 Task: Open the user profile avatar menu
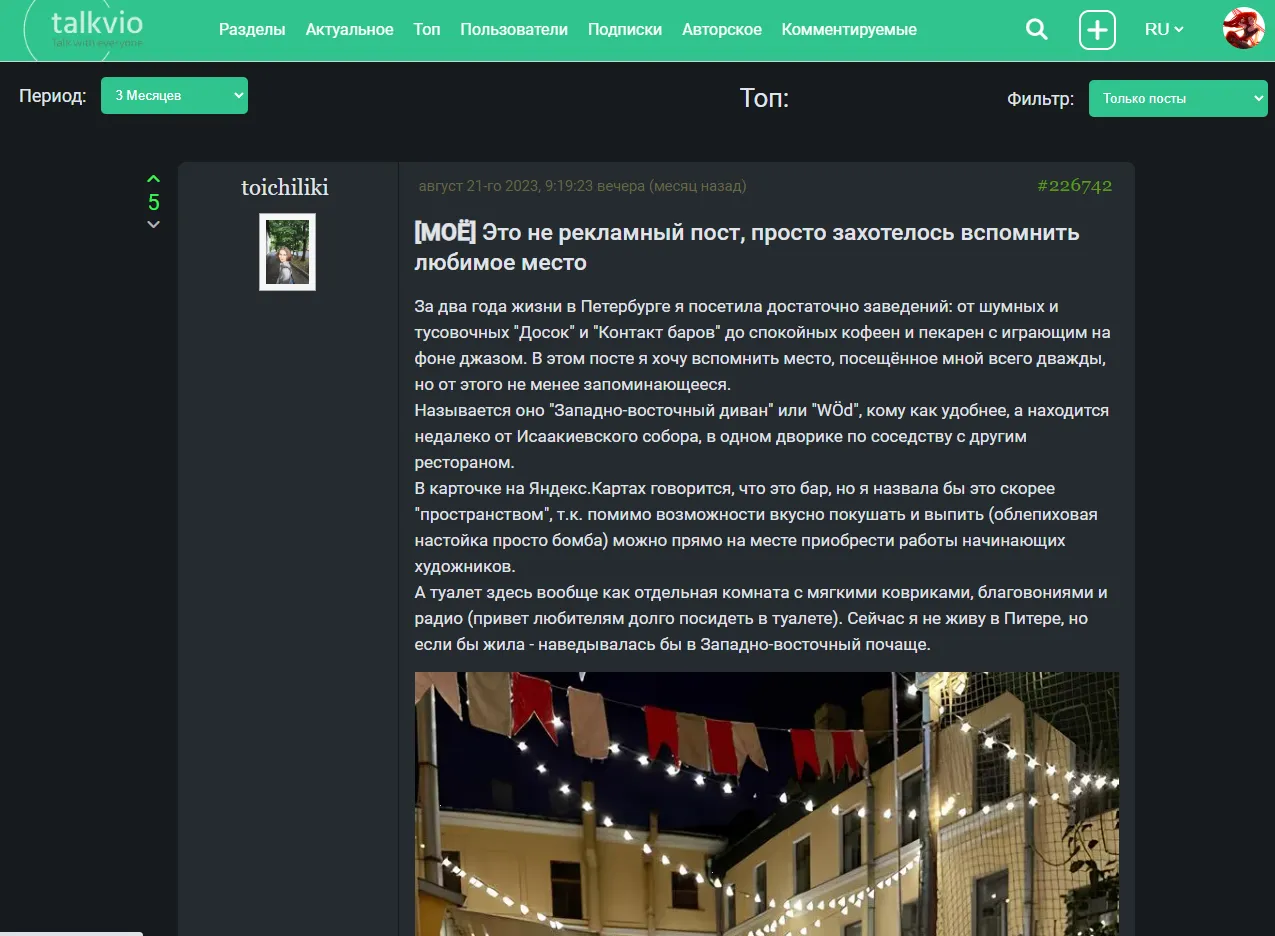point(1244,28)
